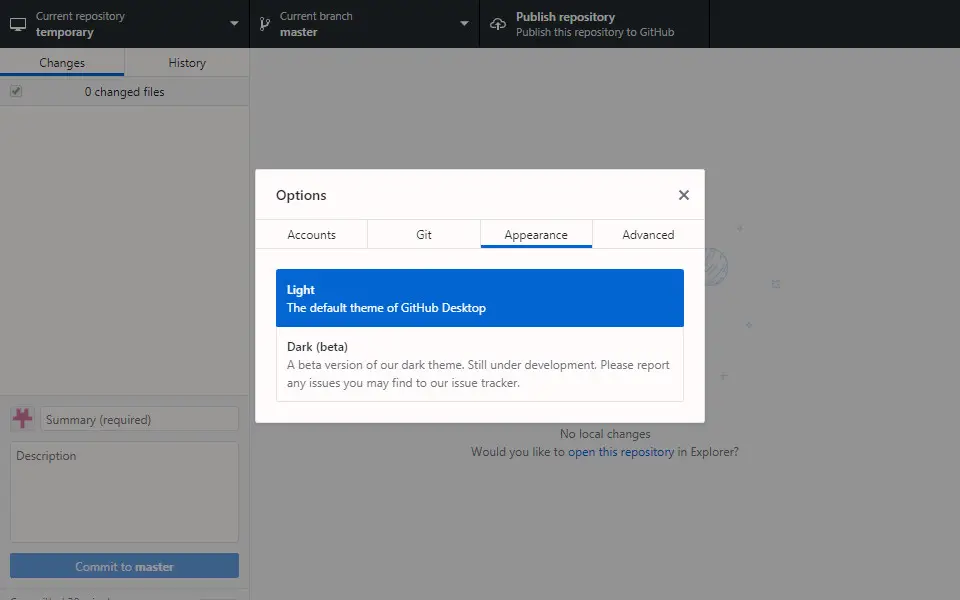Select the Appearance tab

point(536,234)
